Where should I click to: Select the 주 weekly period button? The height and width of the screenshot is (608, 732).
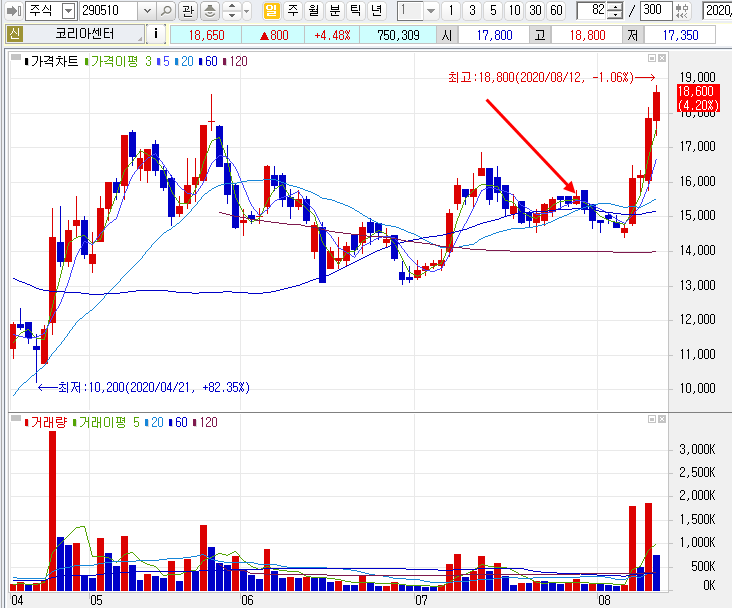coord(293,10)
